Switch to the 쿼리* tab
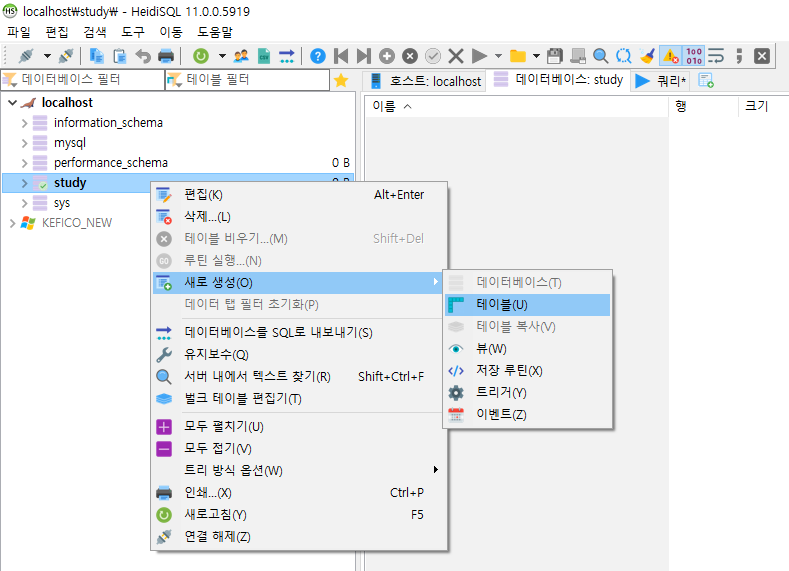The image size is (789, 571). click(660, 81)
